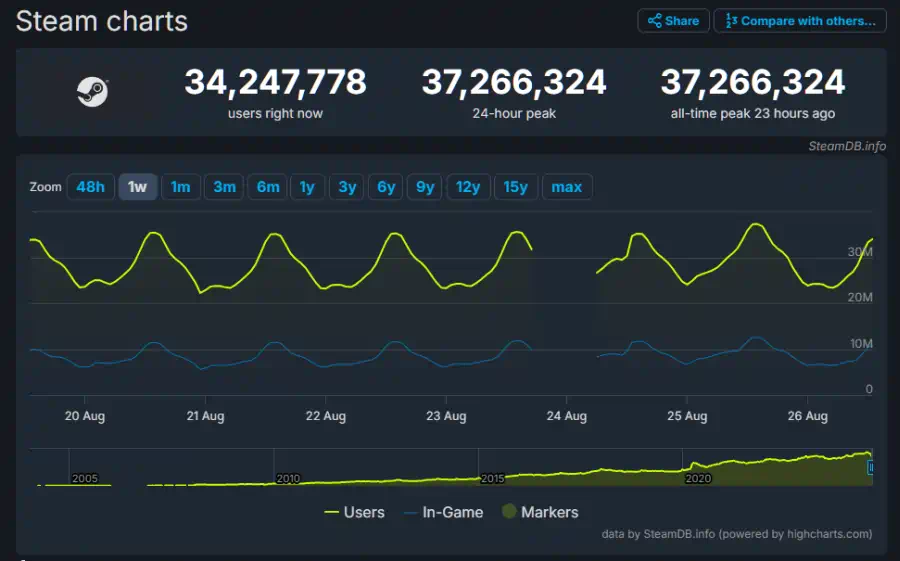Click 2020 in the navigator timeline
Image resolution: width=900 pixels, height=561 pixels.
(698, 478)
